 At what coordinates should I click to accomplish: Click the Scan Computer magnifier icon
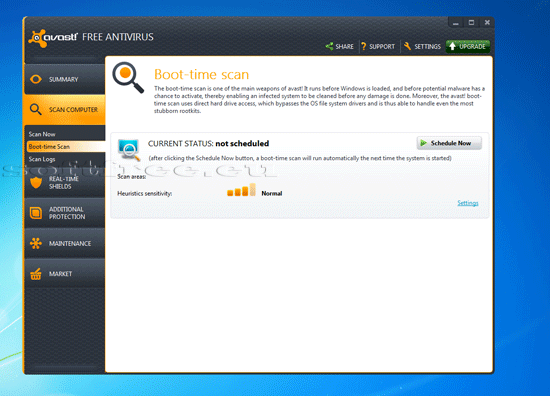pyautogui.click(x=35, y=109)
